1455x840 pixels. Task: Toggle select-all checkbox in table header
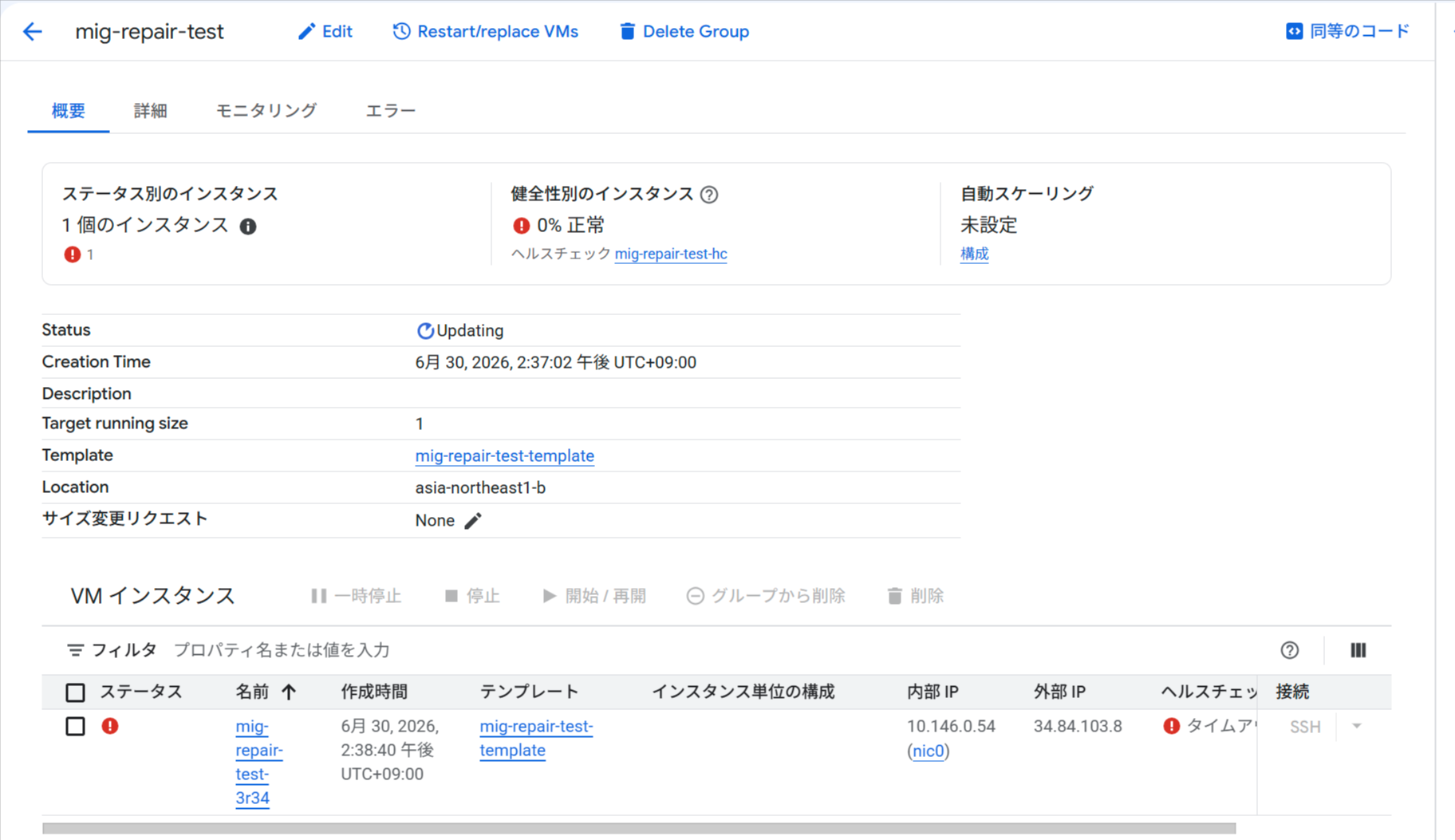(x=76, y=692)
